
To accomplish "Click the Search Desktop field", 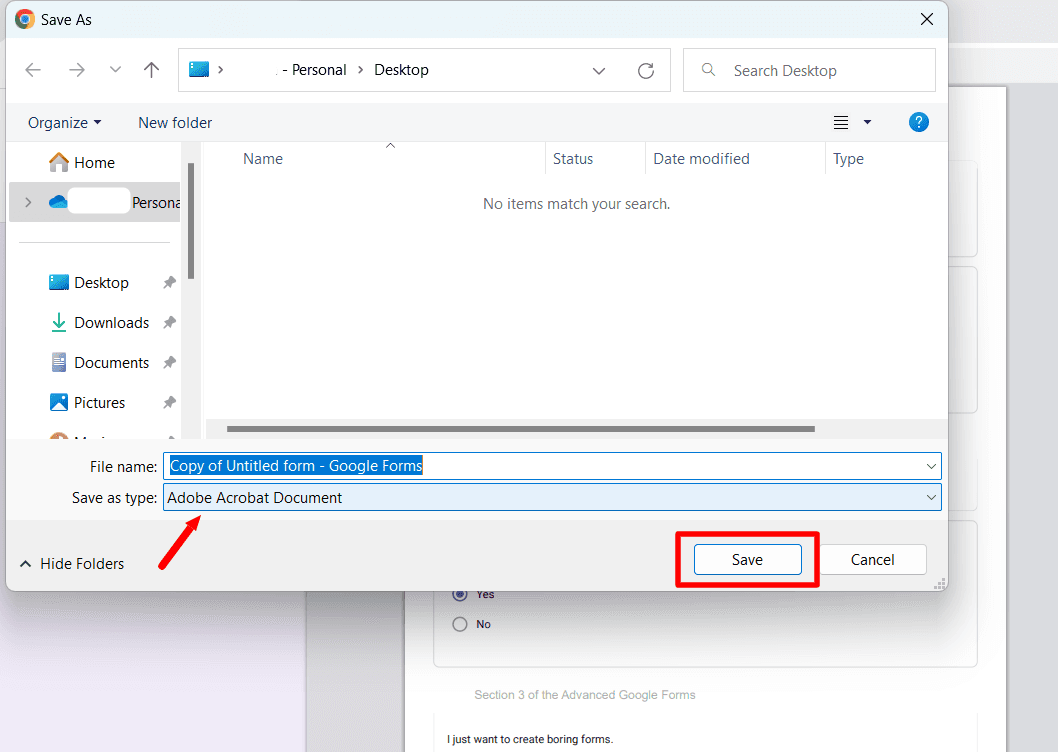I will click(x=809, y=70).
